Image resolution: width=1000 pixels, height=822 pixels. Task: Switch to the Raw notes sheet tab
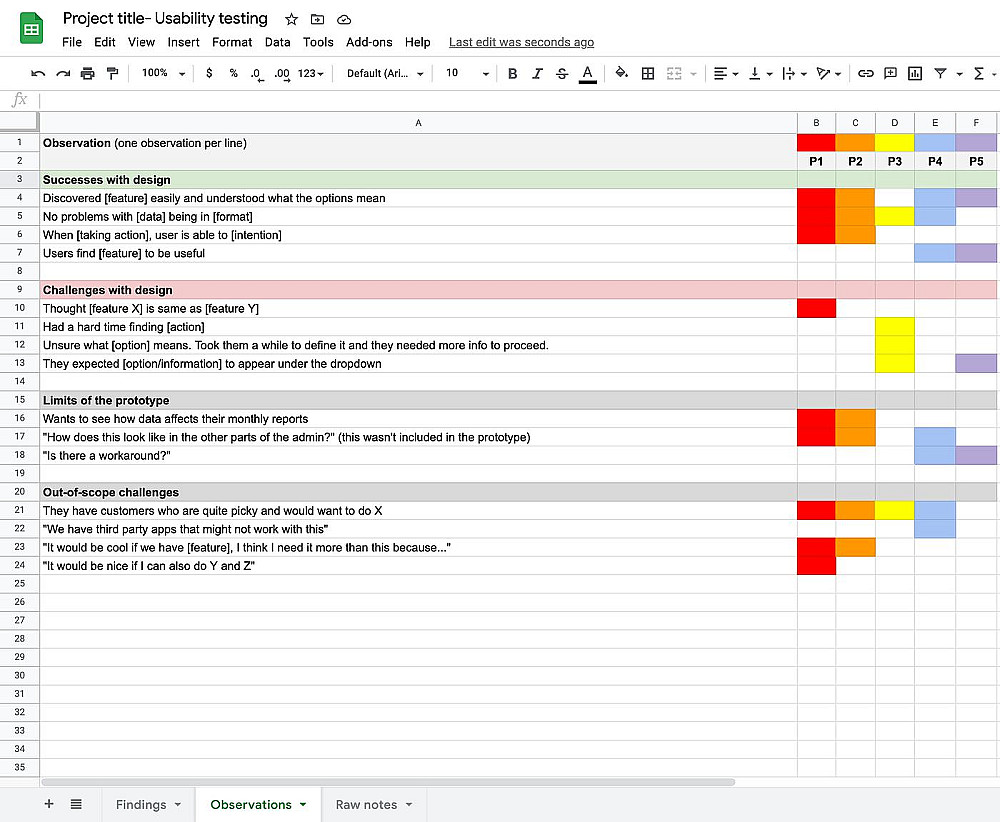tap(373, 804)
